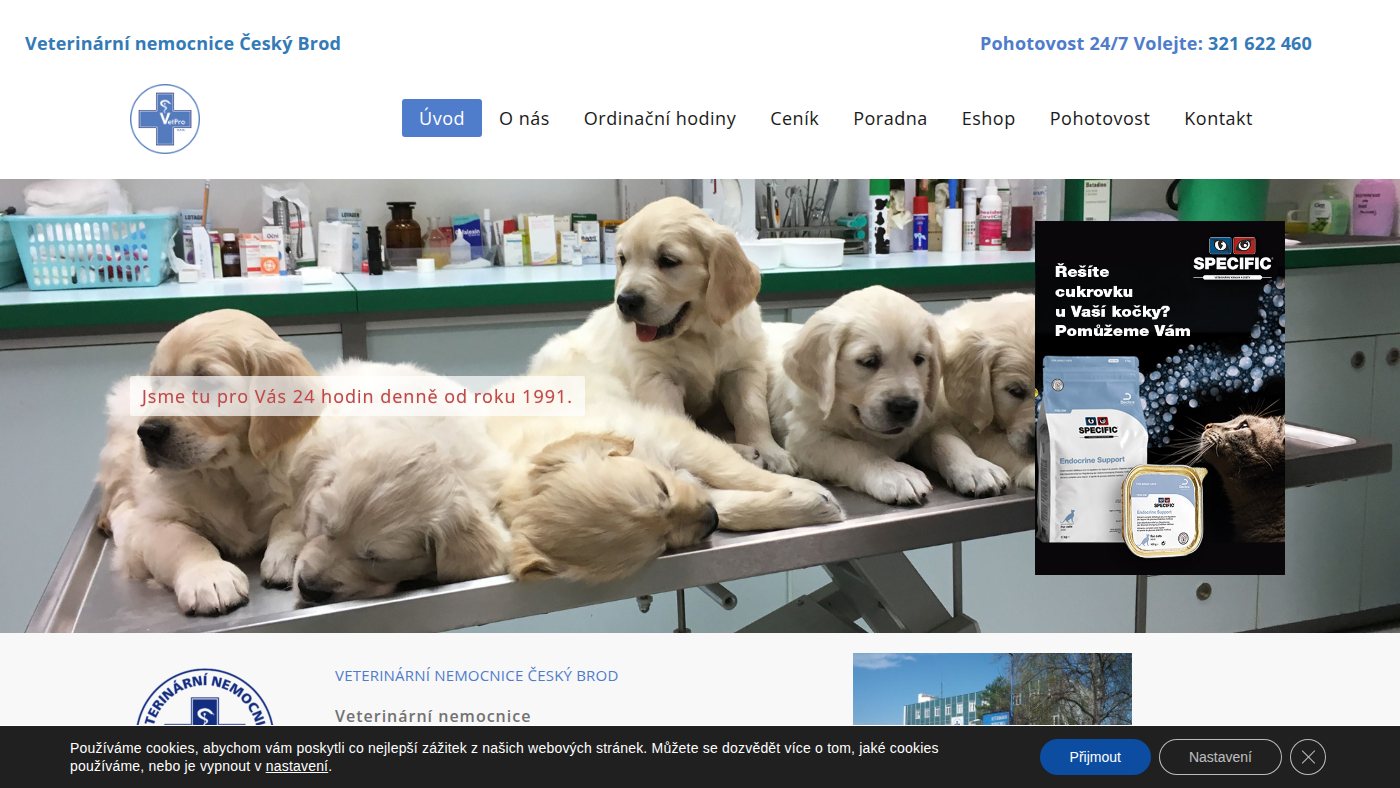
Task: Click the Pohotovost 24/7 phone number text
Action: [x=1146, y=44]
